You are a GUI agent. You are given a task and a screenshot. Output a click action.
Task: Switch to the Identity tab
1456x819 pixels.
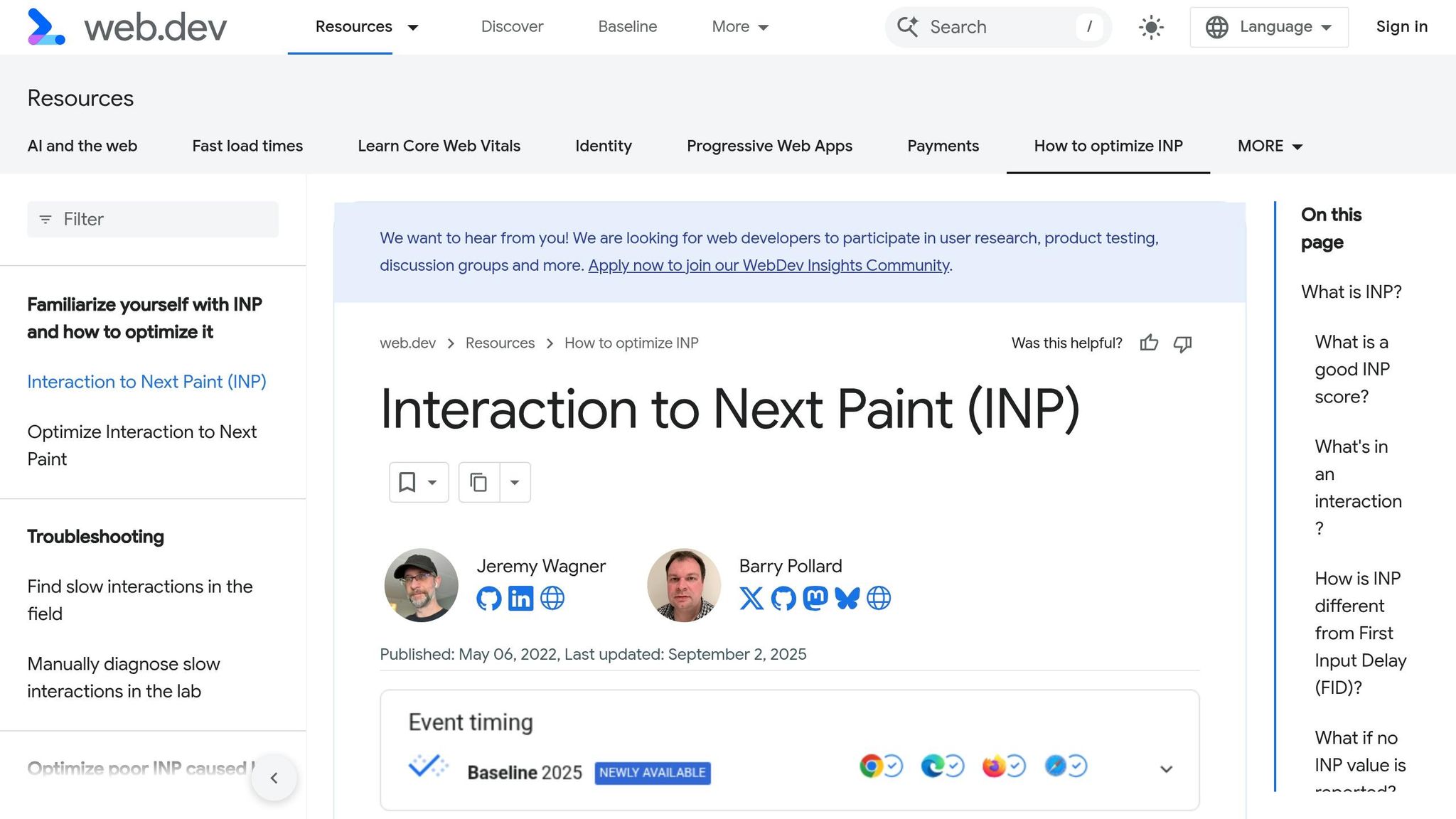(604, 146)
